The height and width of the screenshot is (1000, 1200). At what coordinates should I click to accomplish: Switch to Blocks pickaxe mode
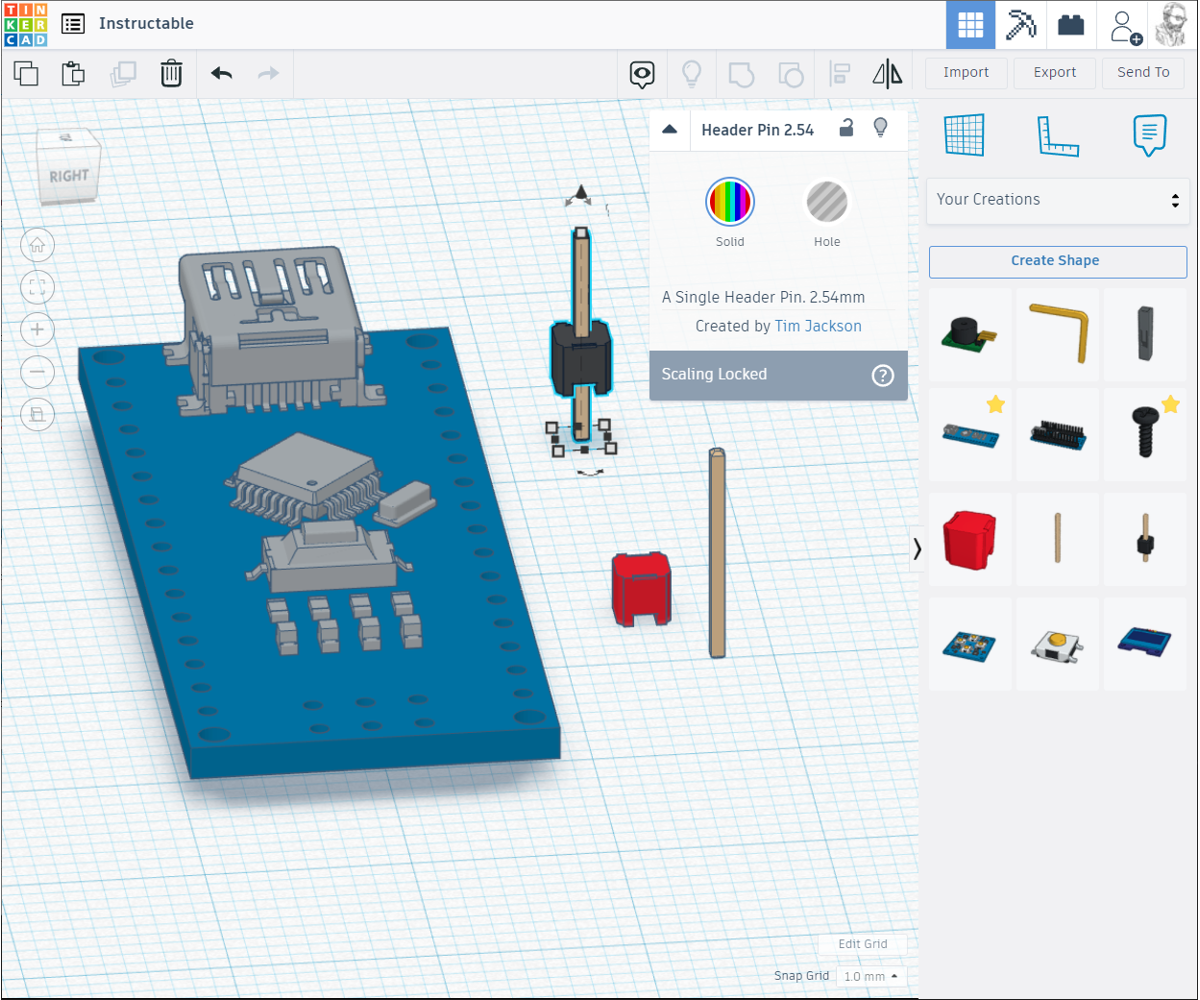click(1022, 25)
